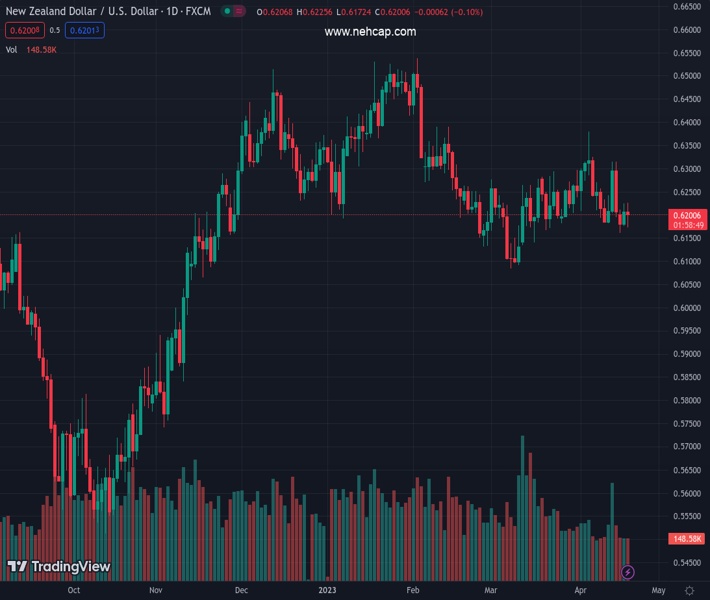Click the blue buy price 0.6201 box
The image size is (710, 600).
point(87,30)
